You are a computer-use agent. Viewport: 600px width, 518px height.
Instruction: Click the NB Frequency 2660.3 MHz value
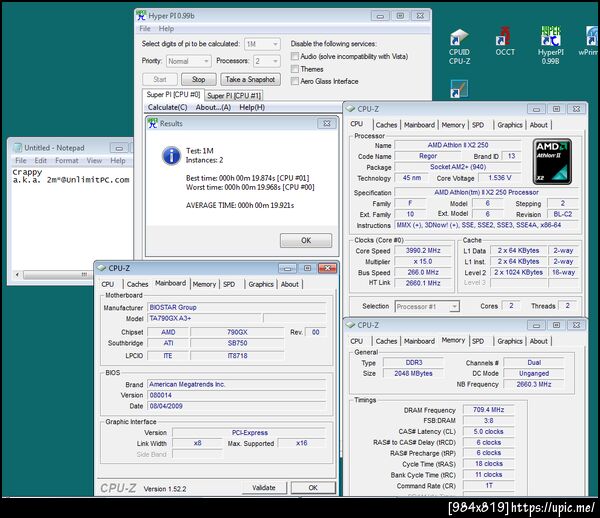pos(534,384)
